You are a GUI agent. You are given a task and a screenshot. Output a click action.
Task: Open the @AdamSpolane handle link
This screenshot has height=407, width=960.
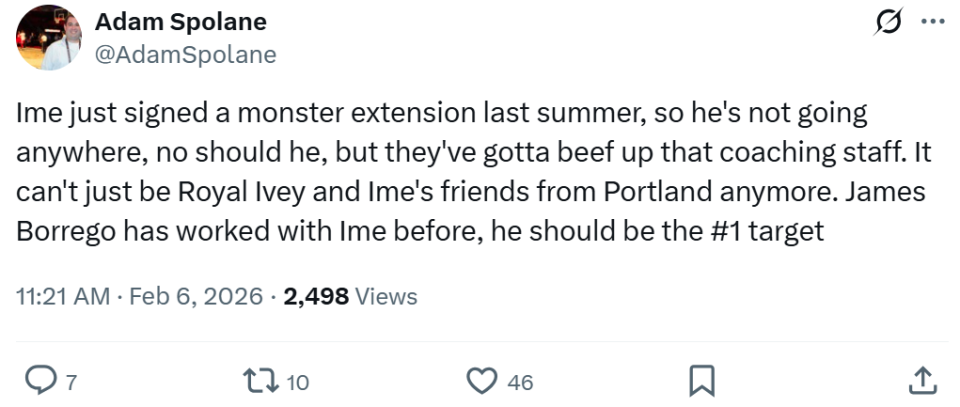point(185,55)
